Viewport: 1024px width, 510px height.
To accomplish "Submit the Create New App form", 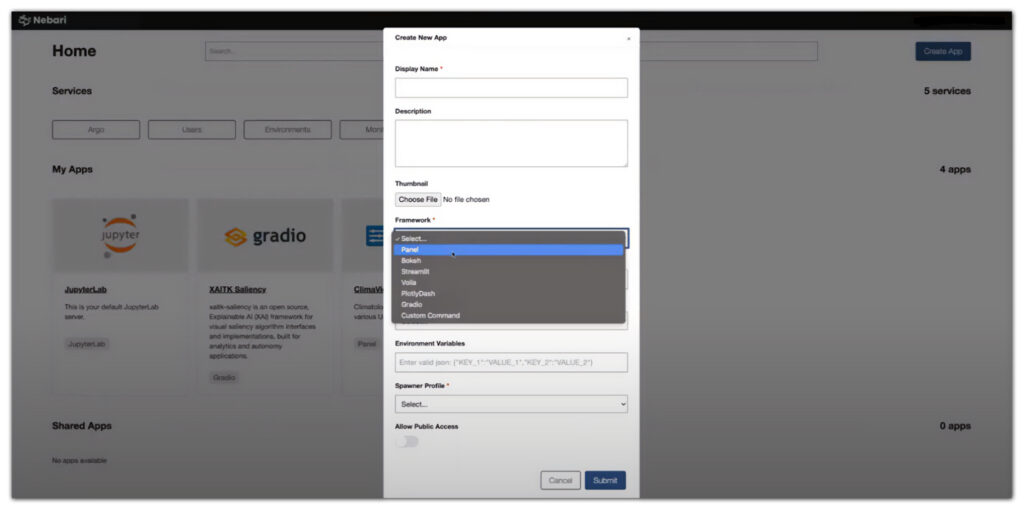I will tap(605, 481).
